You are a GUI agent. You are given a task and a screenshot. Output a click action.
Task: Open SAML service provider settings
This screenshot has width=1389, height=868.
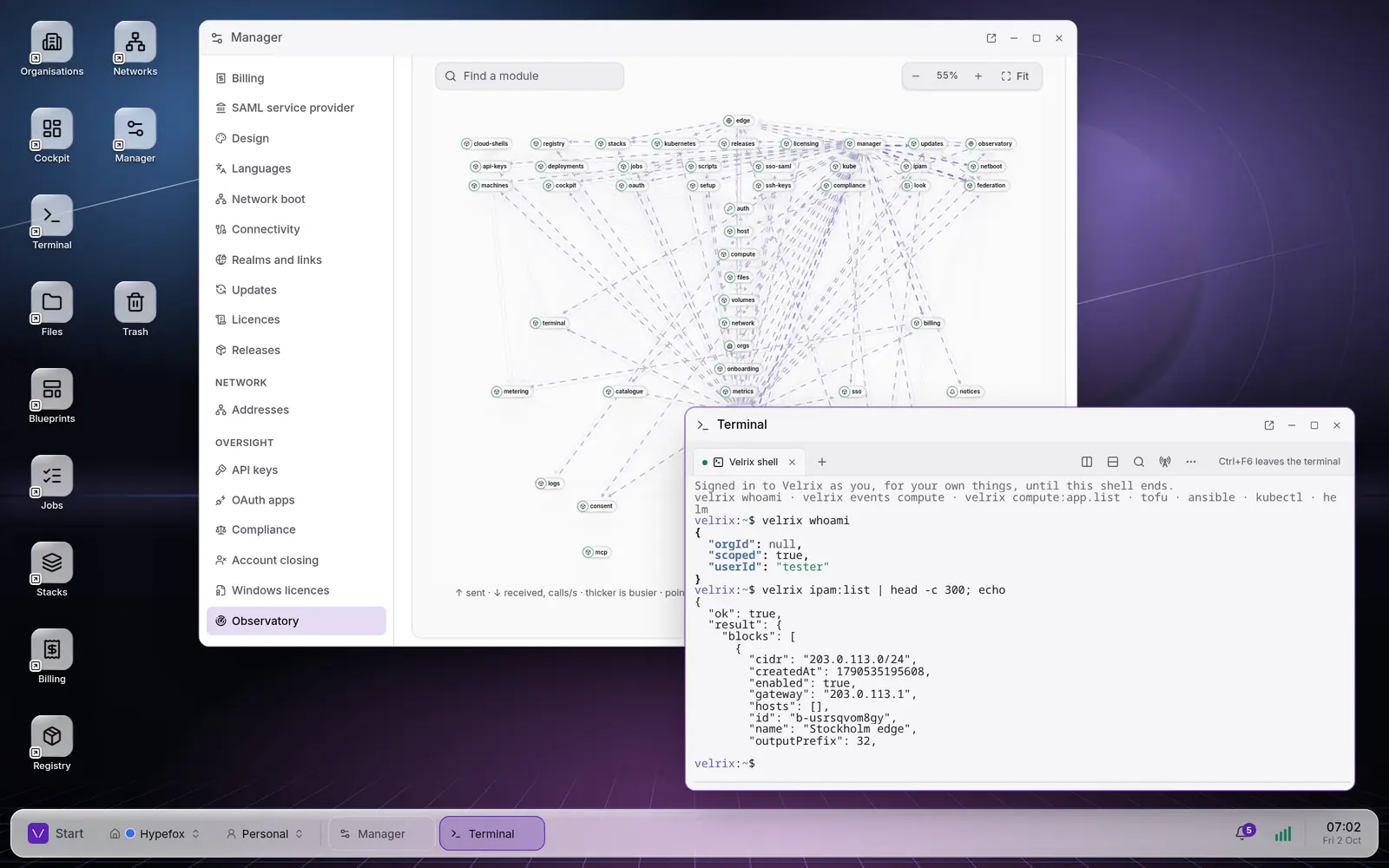tap(296, 108)
